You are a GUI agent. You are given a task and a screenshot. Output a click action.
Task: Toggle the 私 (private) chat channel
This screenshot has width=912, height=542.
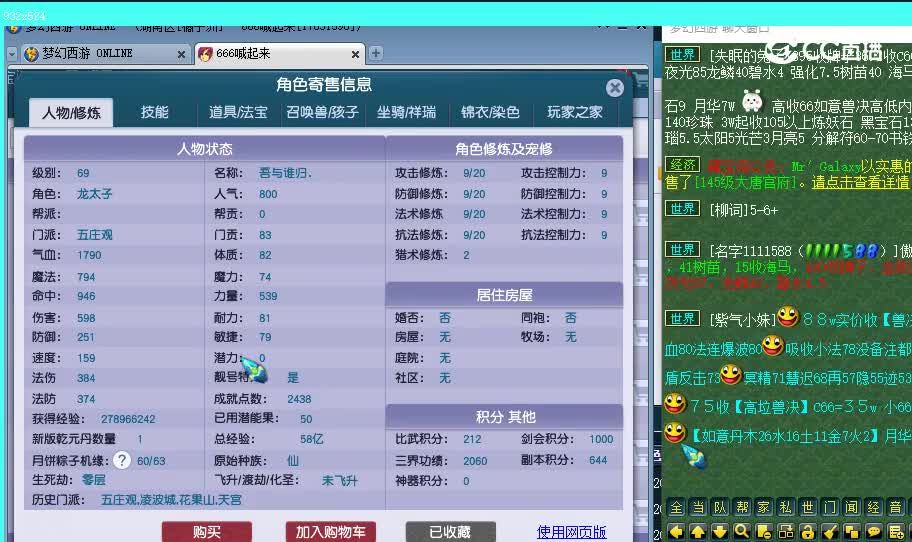[x=786, y=508]
